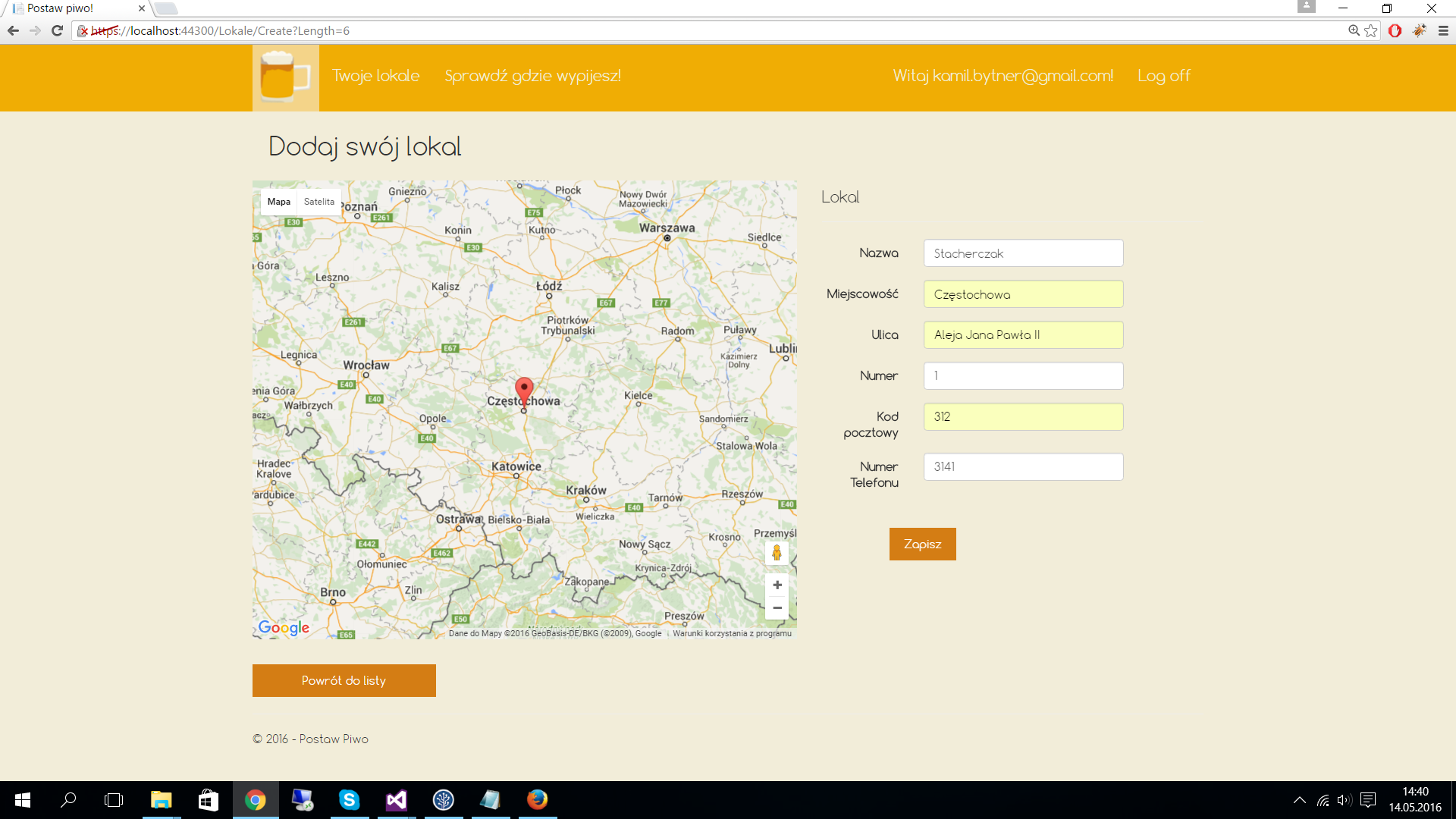This screenshot has height=819, width=1456.
Task: Switch map to Satelita view
Action: 318,202
